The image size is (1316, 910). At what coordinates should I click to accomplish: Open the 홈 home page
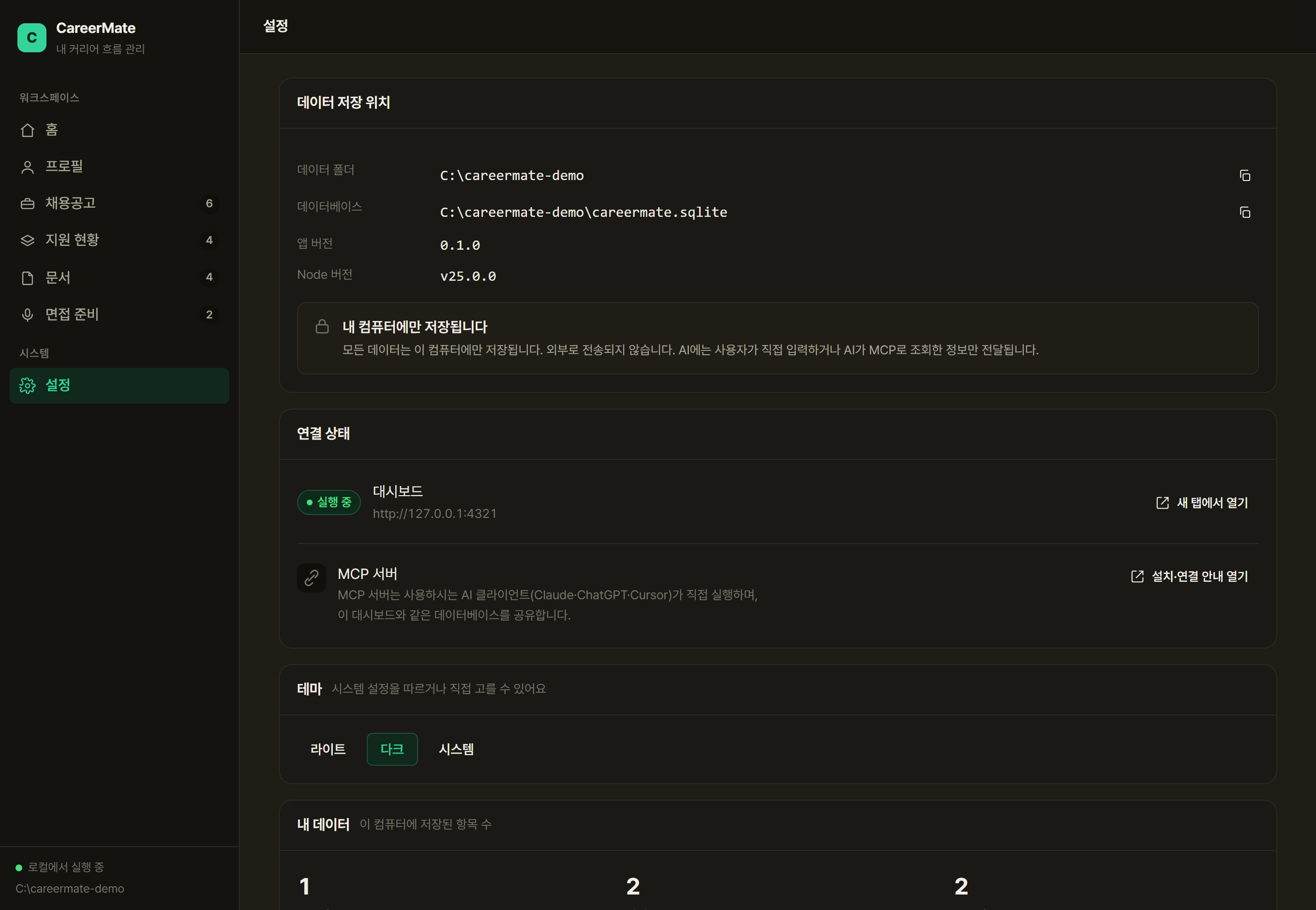pyautogui.click(x=119, y=130)
